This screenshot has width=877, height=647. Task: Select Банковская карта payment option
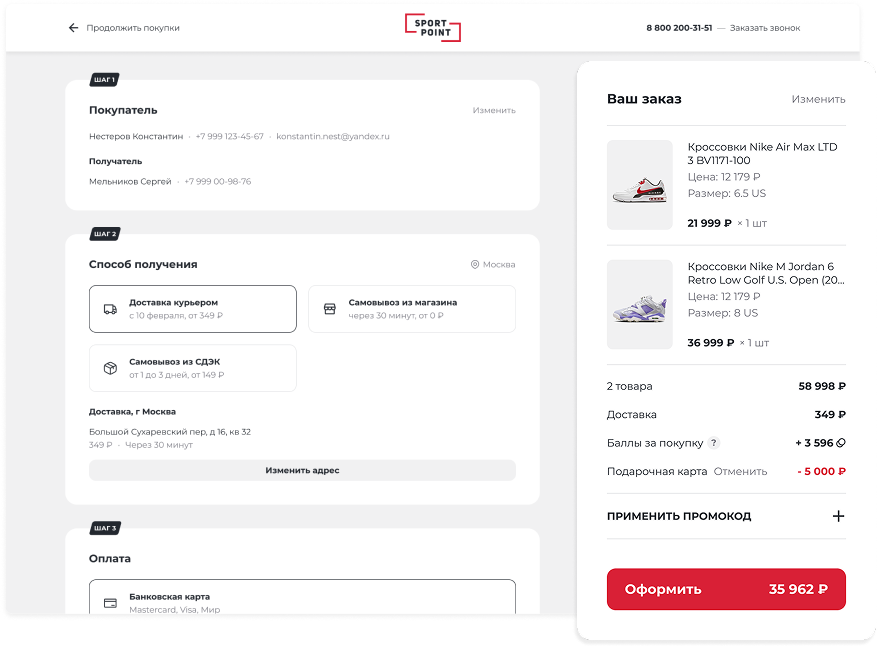[x=302, y=597]
